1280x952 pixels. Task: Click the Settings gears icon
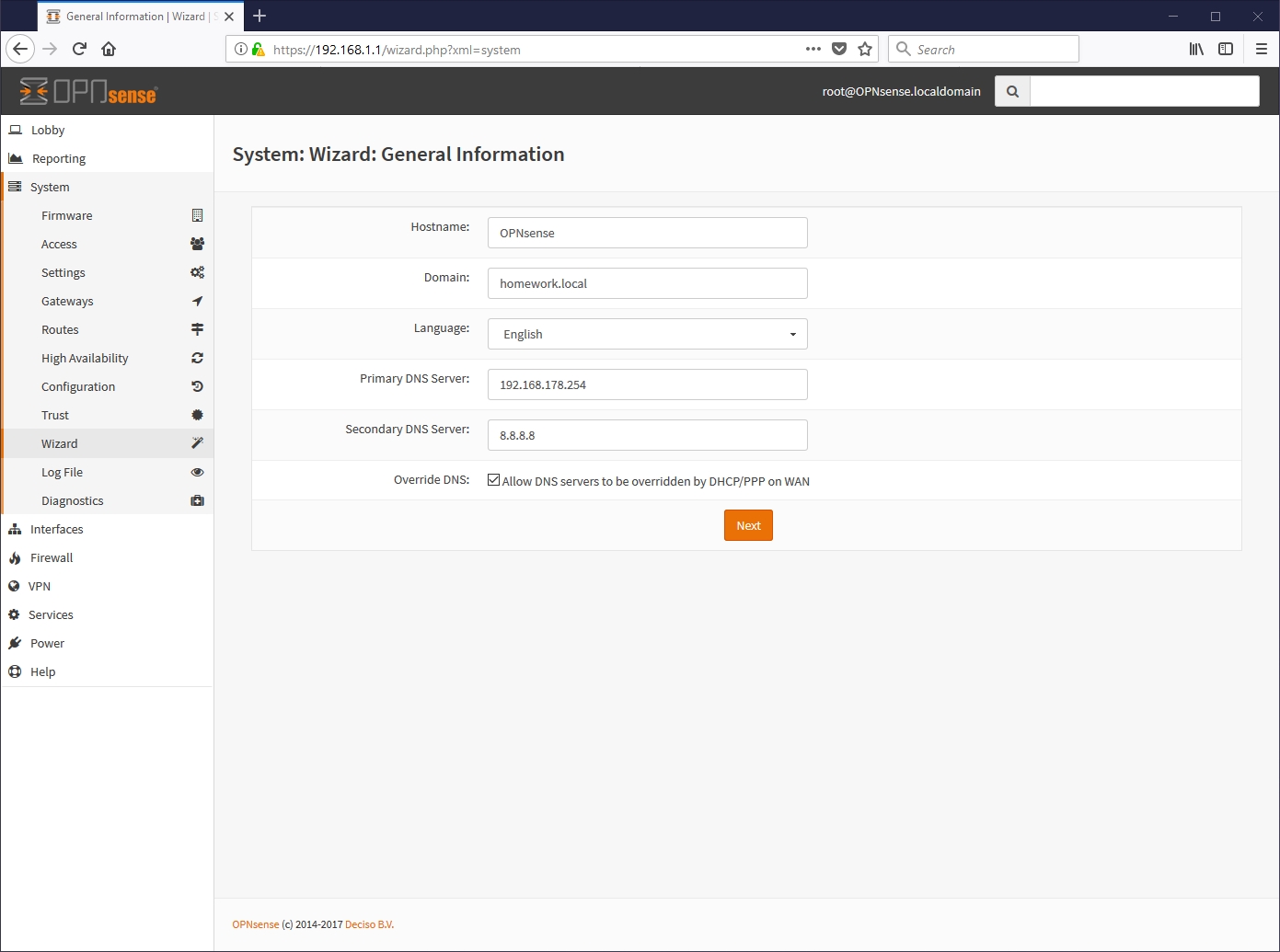coord(197,272)
